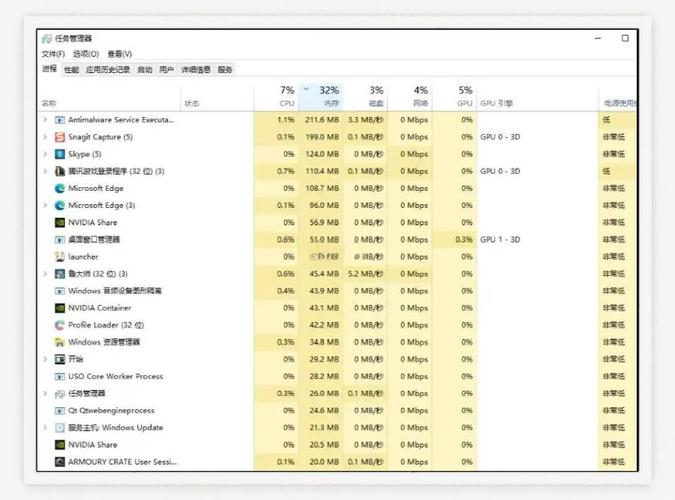The width and height of the screenshot is (675, 500).
Task: Click the 5.2 MB/秒 disk value
Action: (x=365, y=274)
